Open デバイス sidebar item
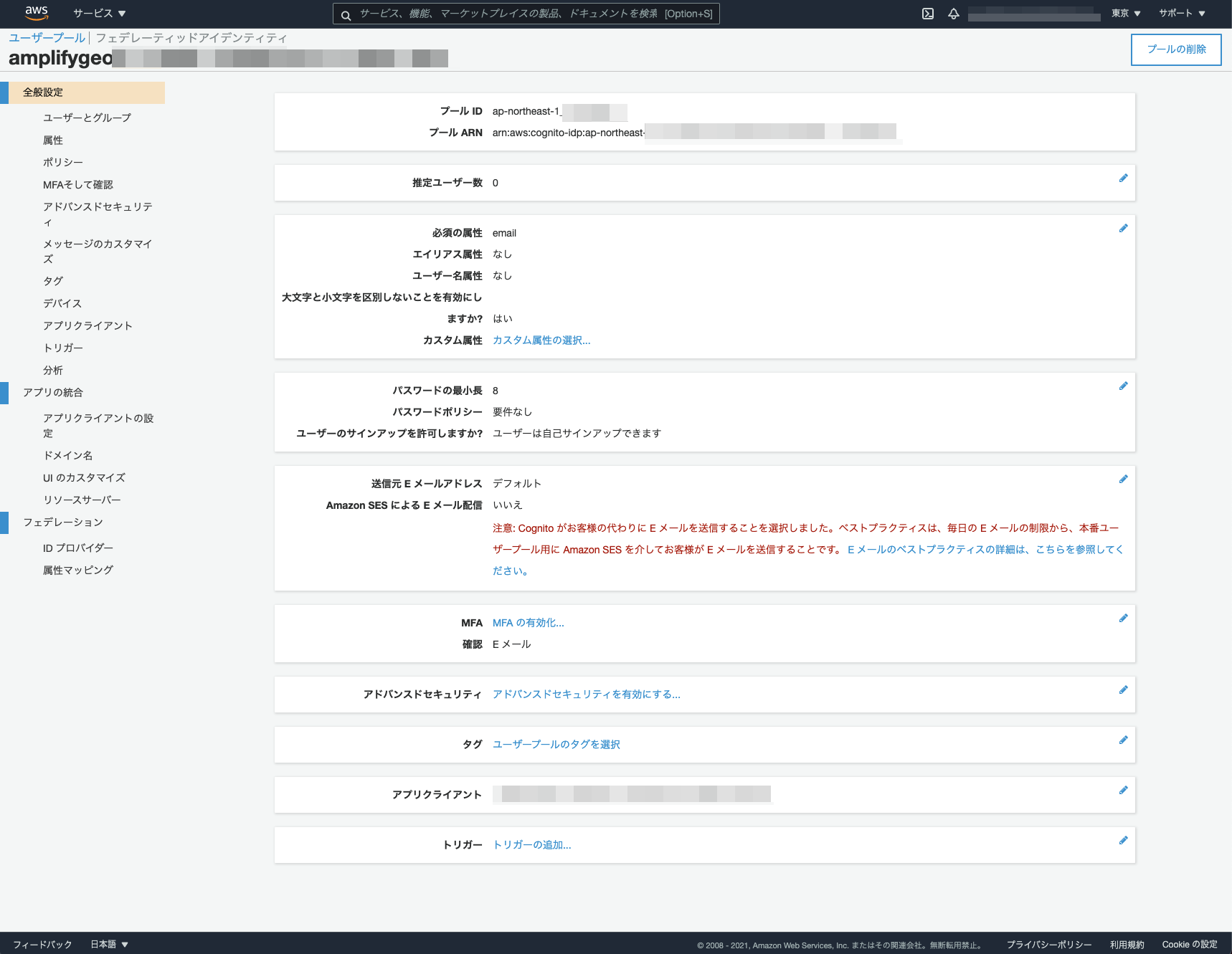The image size is (1232, 954). click(62, 303)
